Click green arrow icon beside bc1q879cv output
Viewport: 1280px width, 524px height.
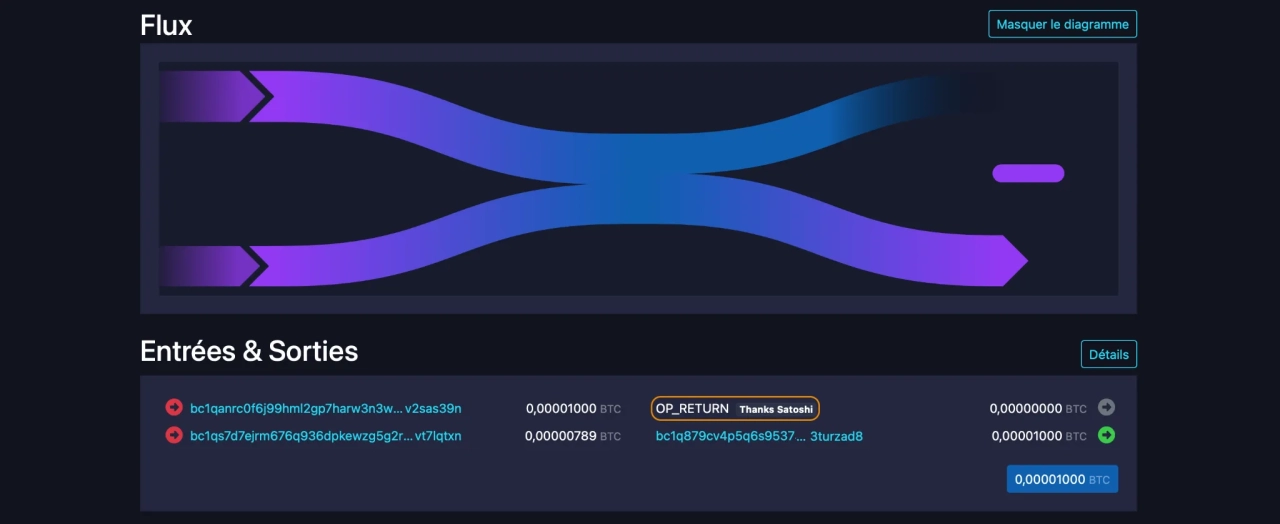tap(1106, 435)
